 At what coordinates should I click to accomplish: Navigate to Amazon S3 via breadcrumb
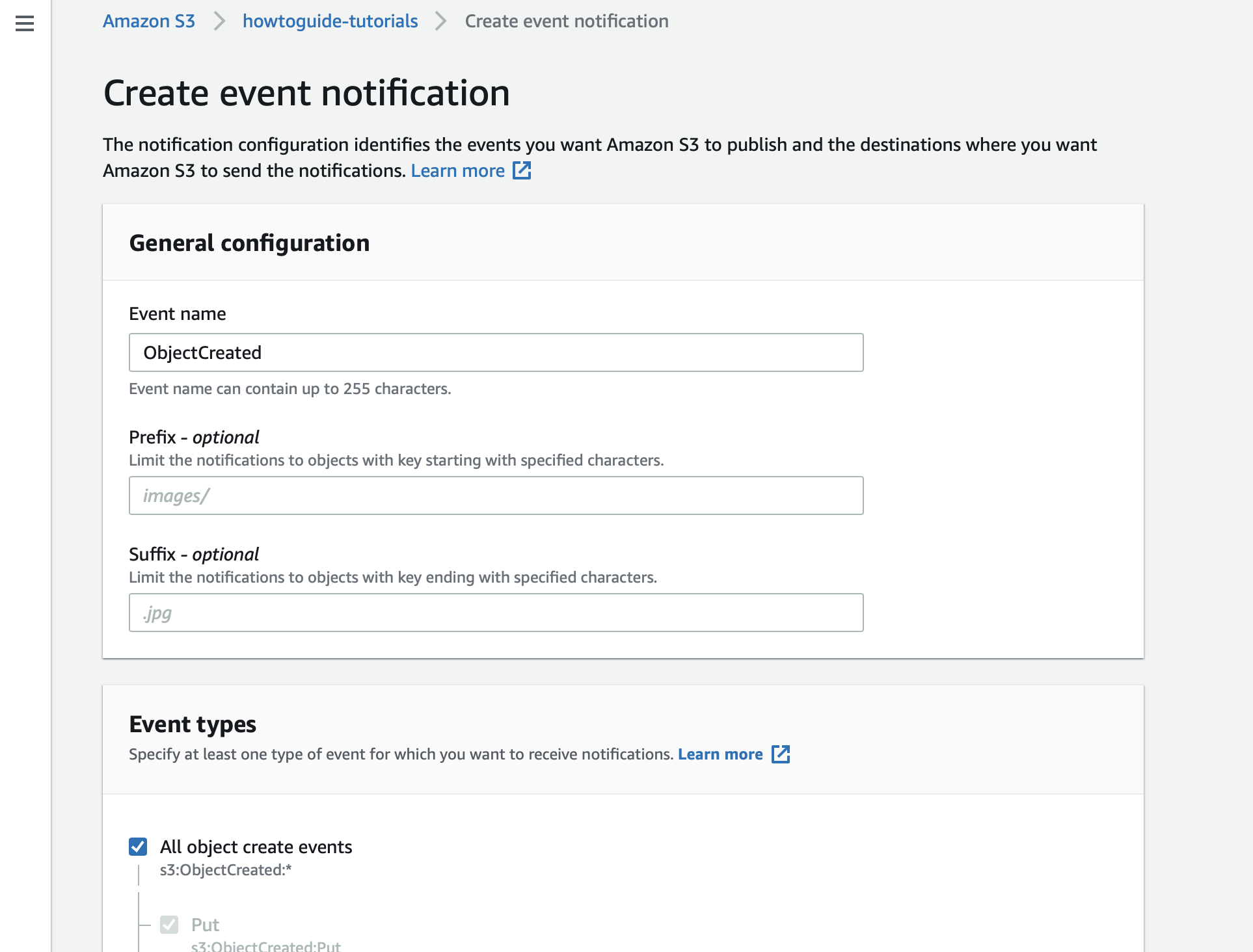148,21
